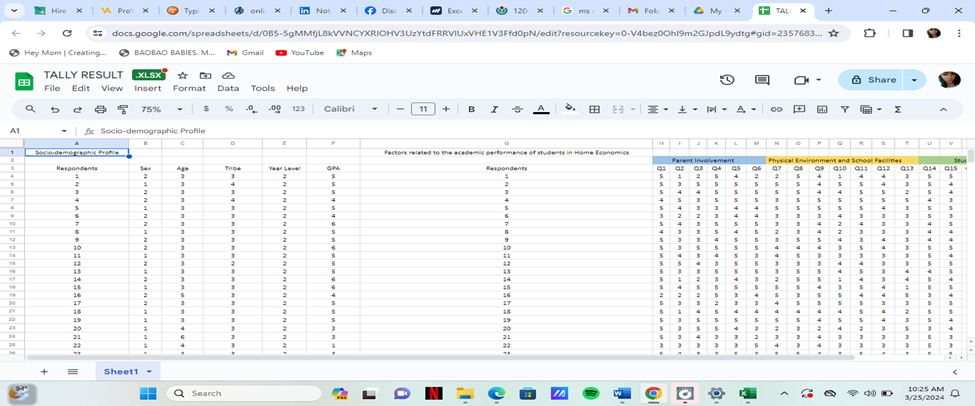Click the .XLSX file format badge
The image size is (975, 406).
(149, 75)
